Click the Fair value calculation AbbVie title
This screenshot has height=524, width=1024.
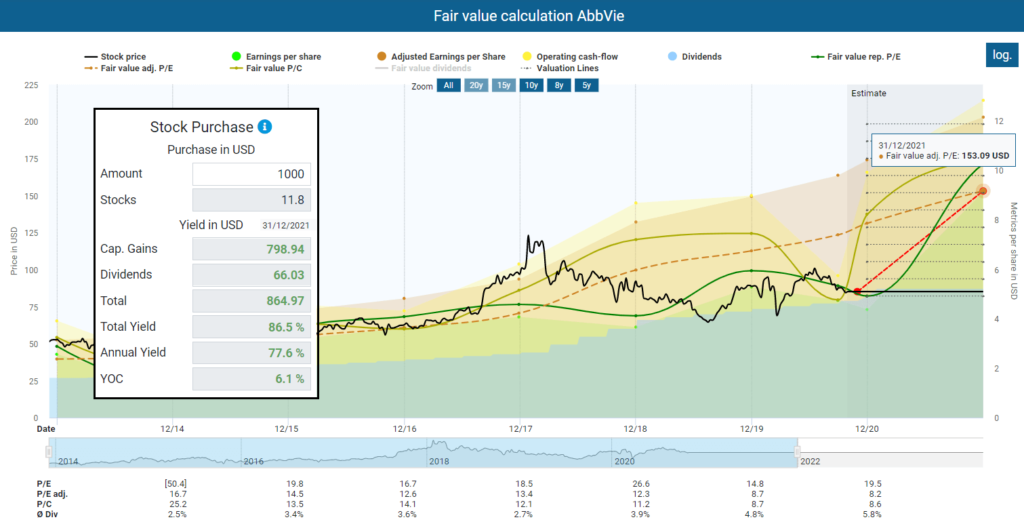click(529, 16)
